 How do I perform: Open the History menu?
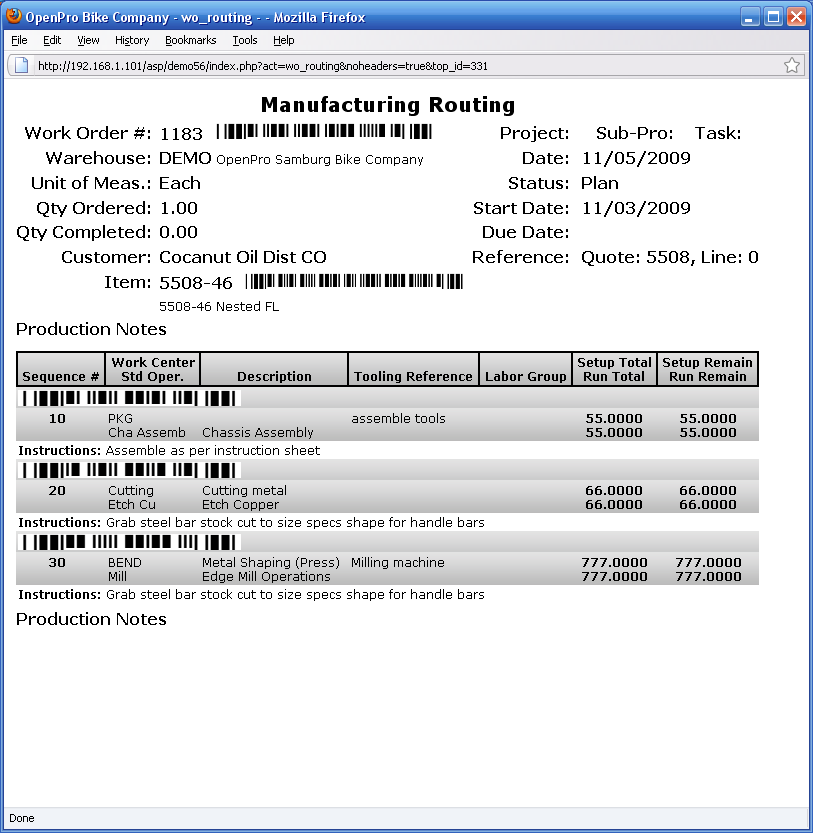click(x=132, y=40)
